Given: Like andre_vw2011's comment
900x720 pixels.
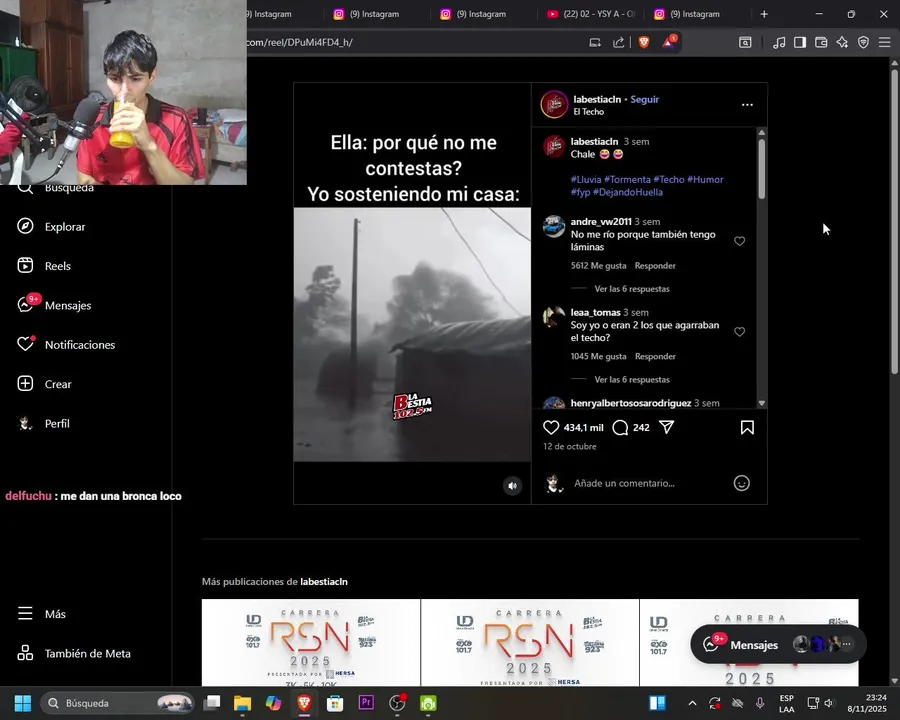Looking at the screenshot, I should coord(739,241).
